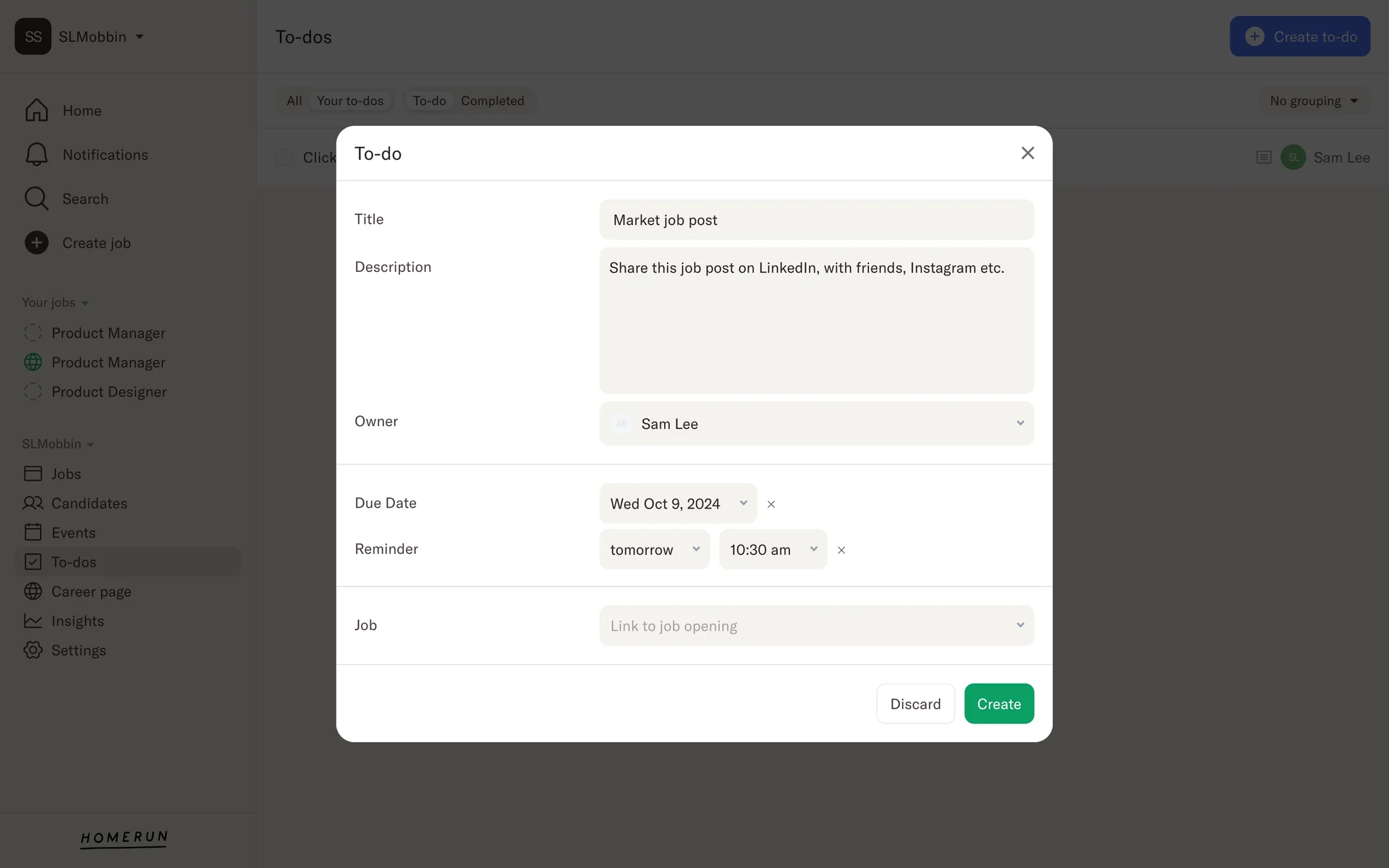Screen dimensions: 1389x868
Task: Click the Create job plus icon
Action: tap(36, 243)
